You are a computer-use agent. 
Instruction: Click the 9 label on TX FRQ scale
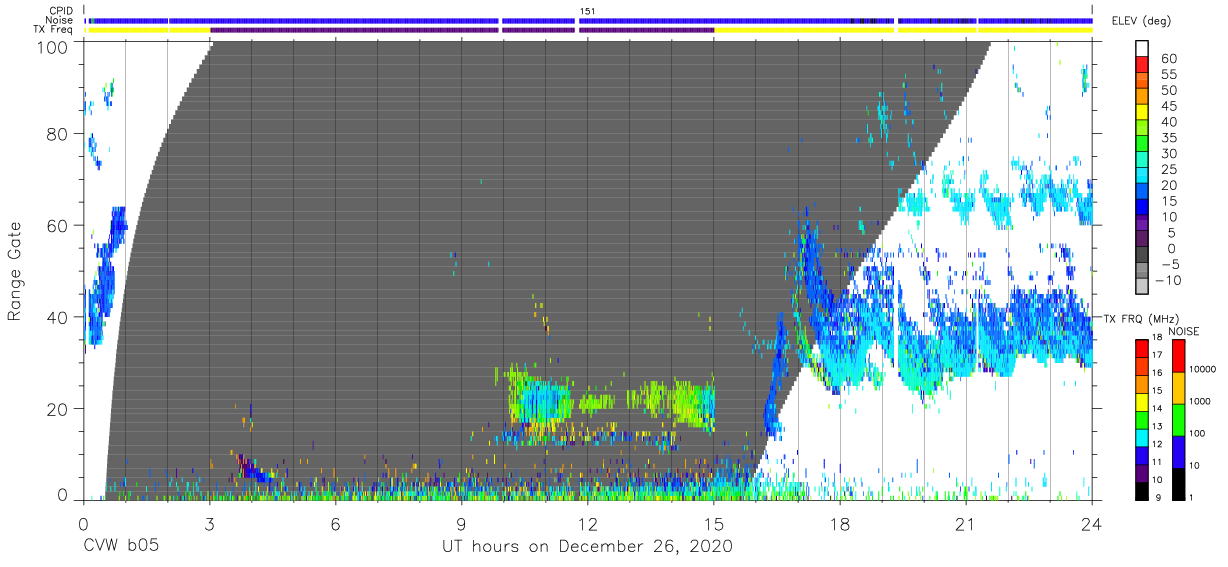pos(1158,497)
